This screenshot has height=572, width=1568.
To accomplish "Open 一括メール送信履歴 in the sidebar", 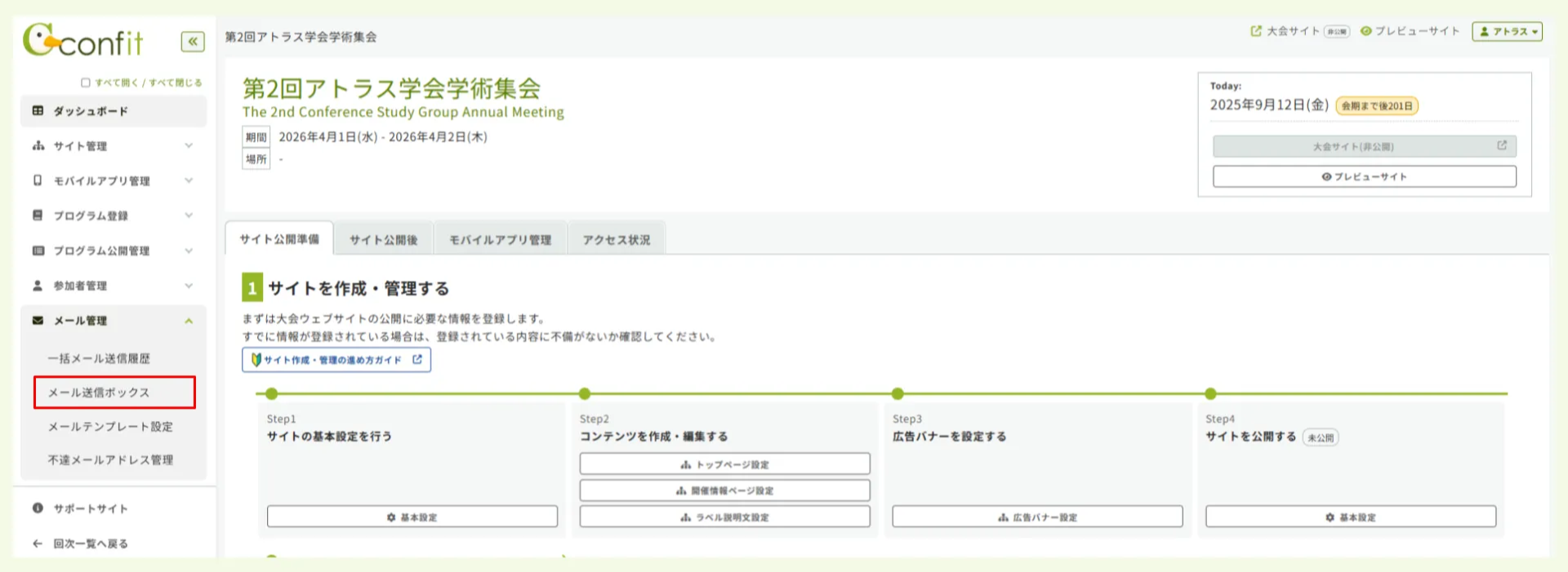I will pos(99,358).
